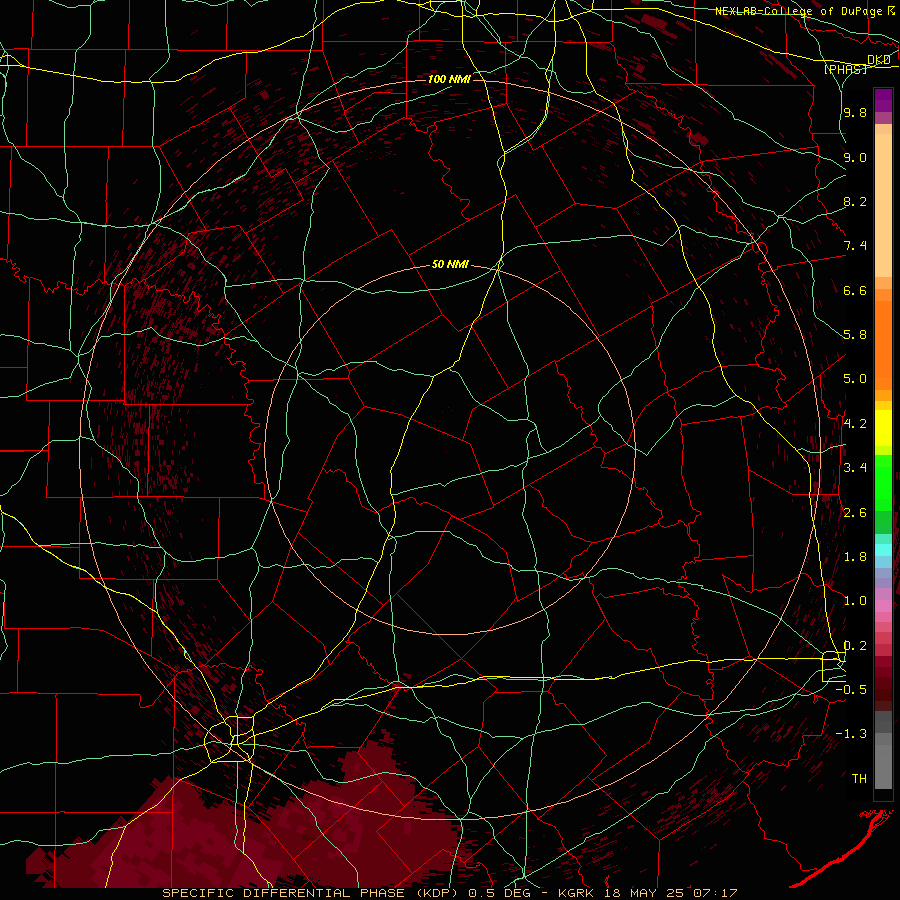Image resolution: width=900 pixels, height=900 pixels.
Task: Click the 7.4 value on color scale
Action: (x=855, y=246)
